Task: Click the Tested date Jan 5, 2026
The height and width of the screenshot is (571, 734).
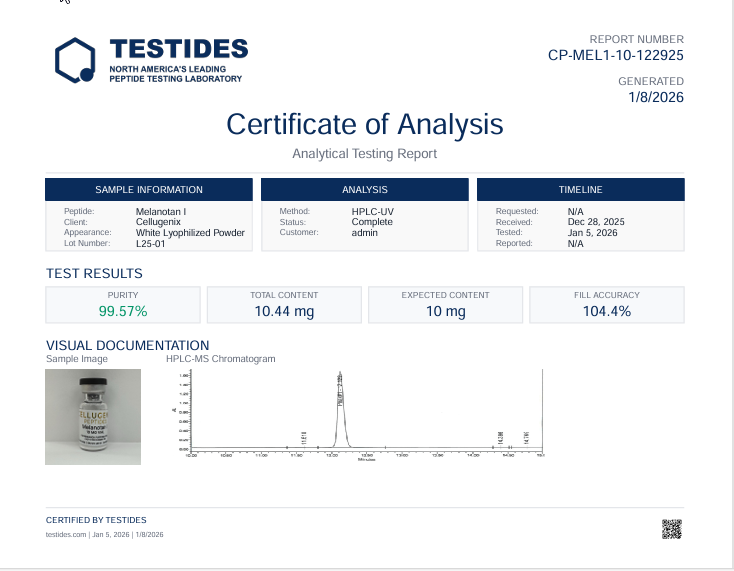Action: (592, 233)
